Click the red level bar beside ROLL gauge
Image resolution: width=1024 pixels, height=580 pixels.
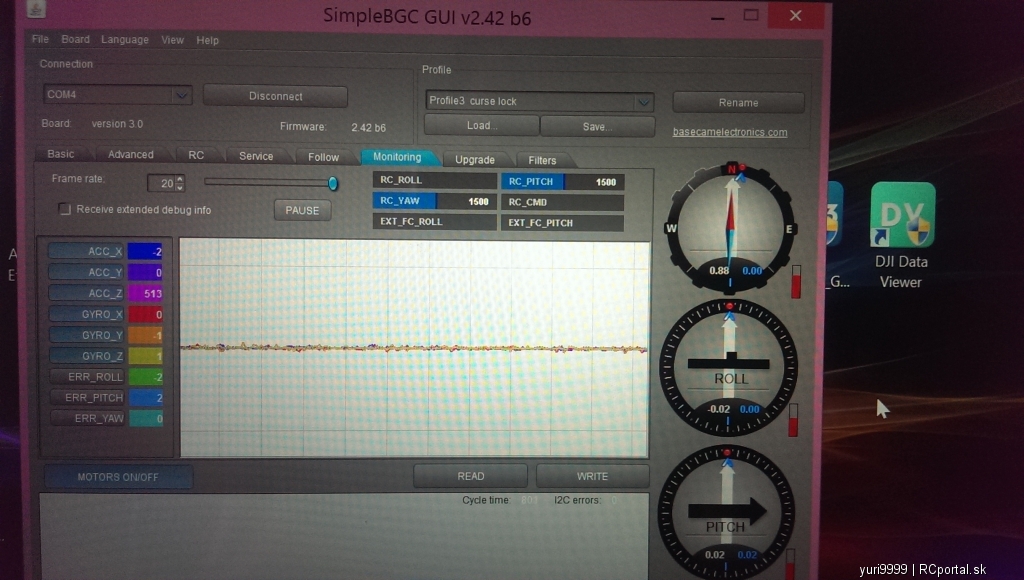tap(793, 420)
